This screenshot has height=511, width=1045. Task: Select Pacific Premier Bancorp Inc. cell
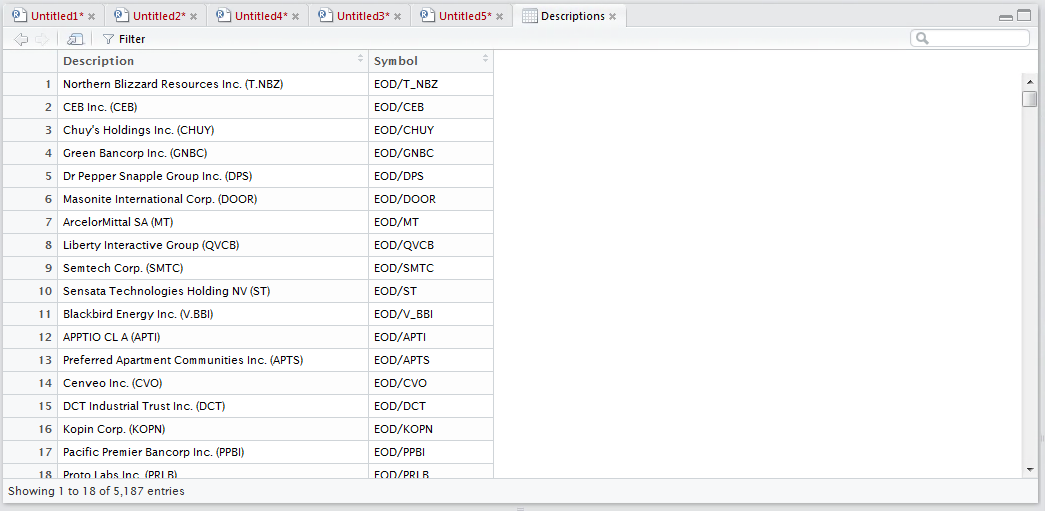(x=213, y=452)
